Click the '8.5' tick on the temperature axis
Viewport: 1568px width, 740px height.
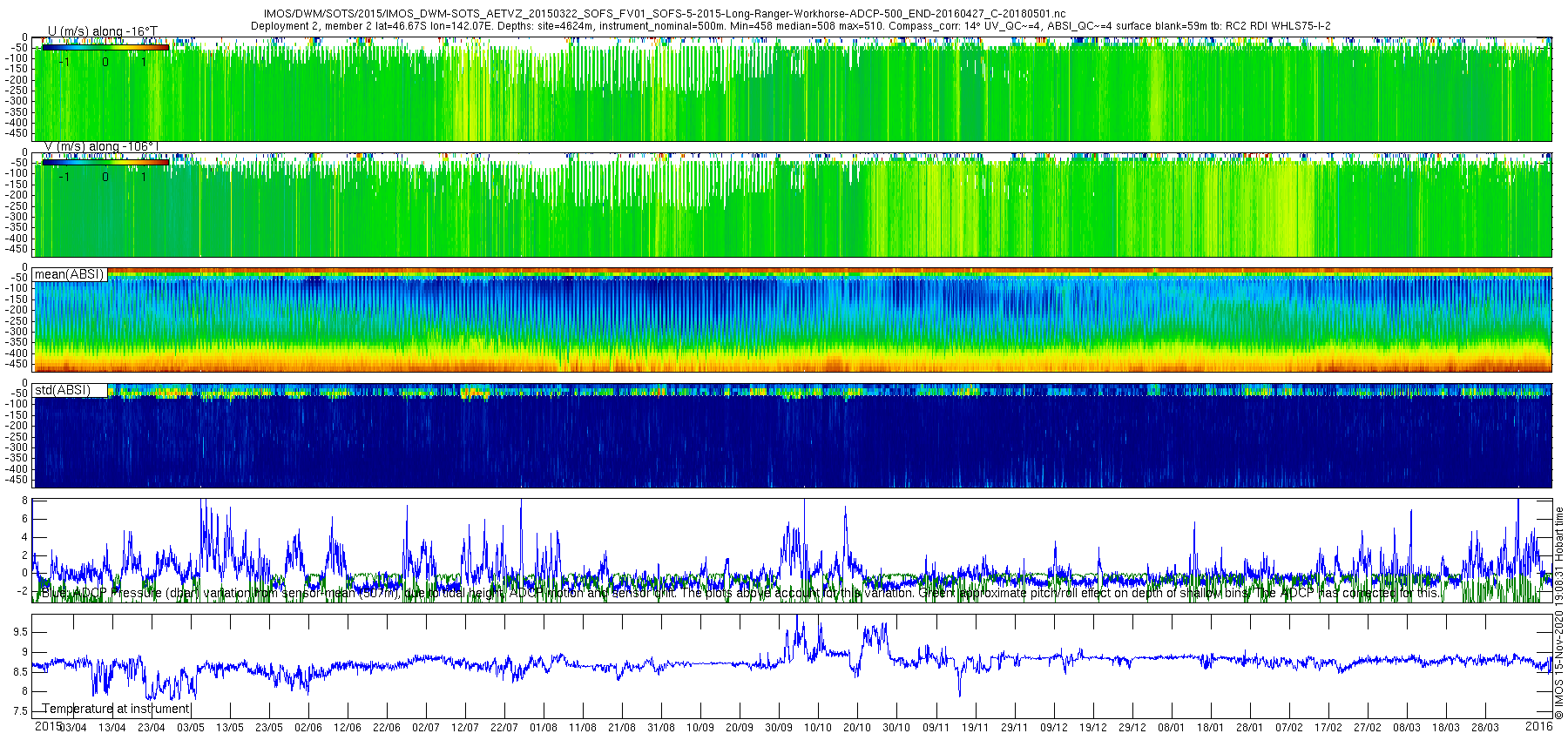[21, 672]
